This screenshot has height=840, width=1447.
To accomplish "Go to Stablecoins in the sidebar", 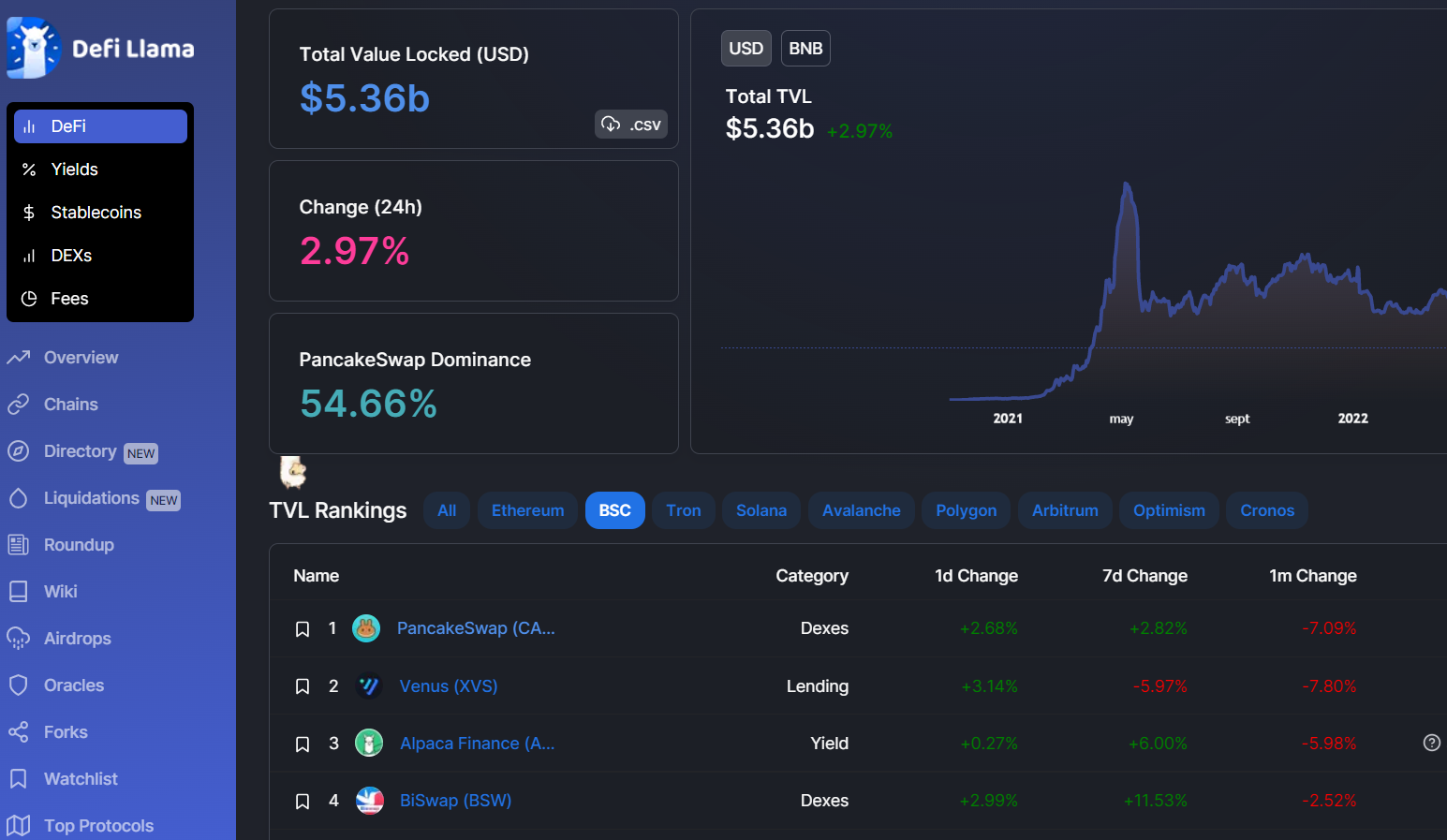I will 96,213.
